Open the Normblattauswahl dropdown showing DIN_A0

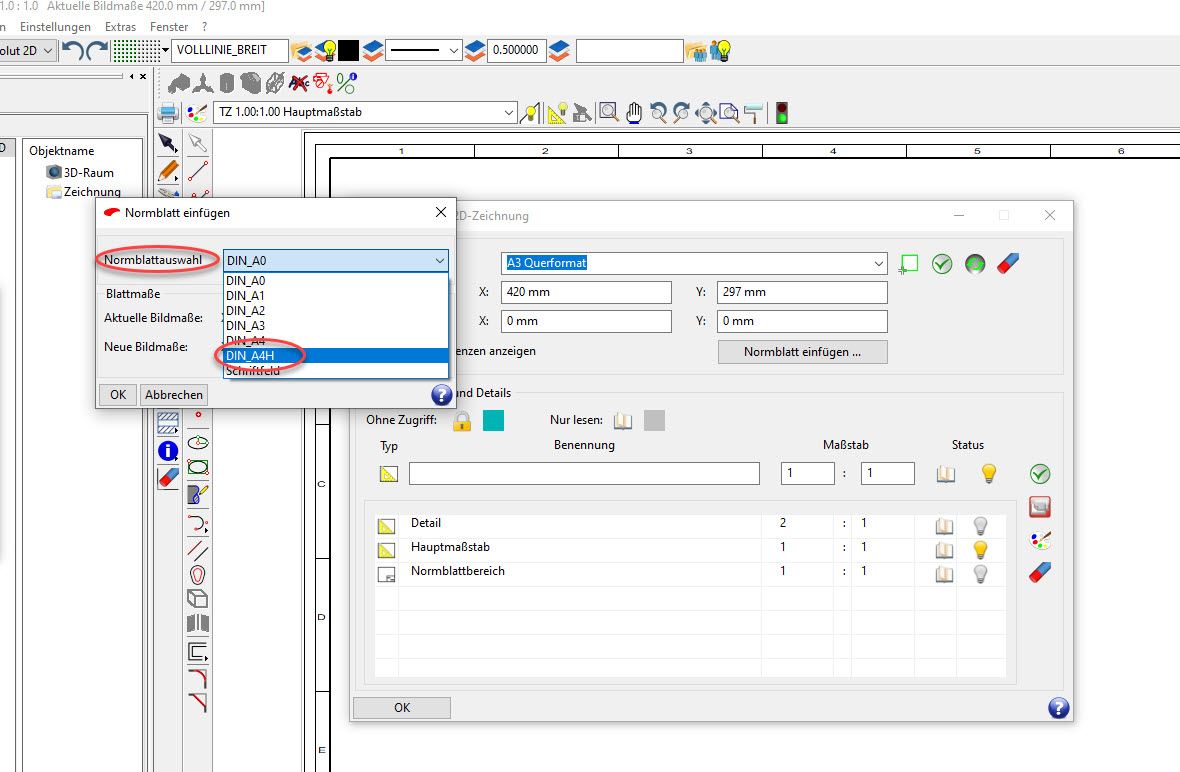336,260
